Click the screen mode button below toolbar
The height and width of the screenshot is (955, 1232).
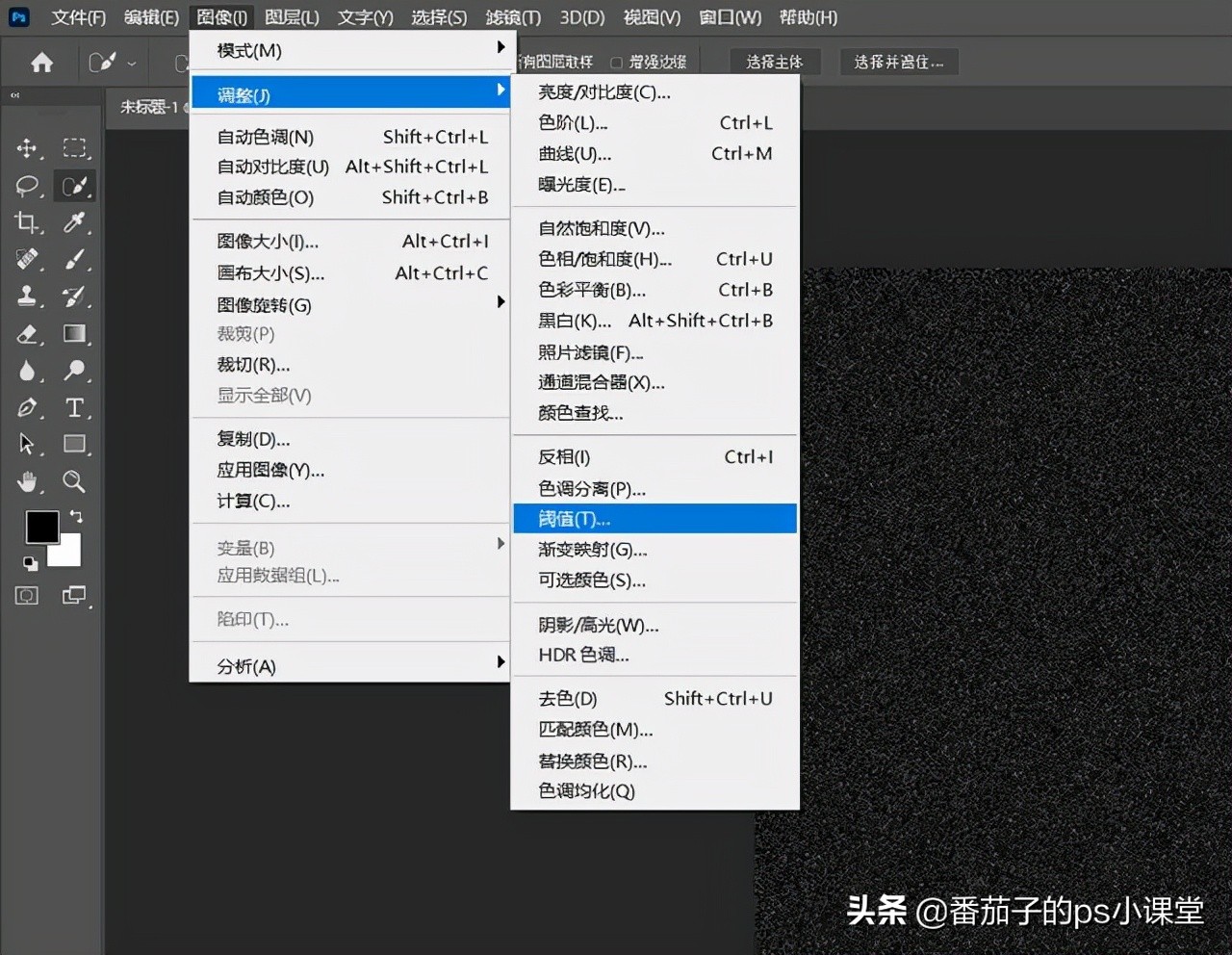[75, 595]
